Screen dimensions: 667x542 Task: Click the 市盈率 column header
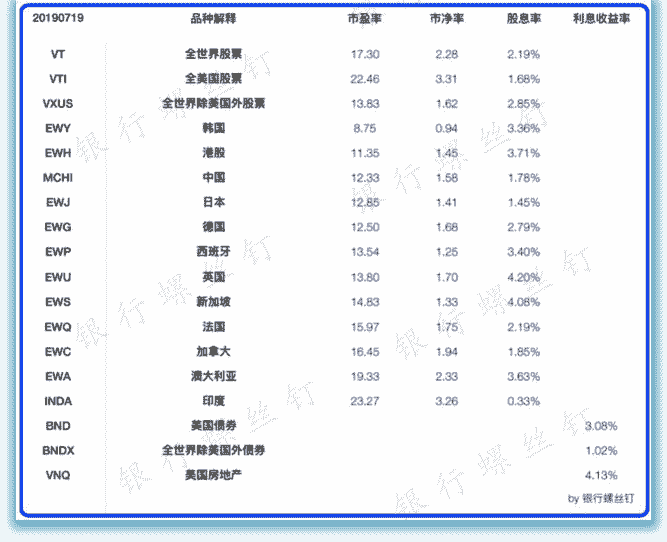(364, 19)
